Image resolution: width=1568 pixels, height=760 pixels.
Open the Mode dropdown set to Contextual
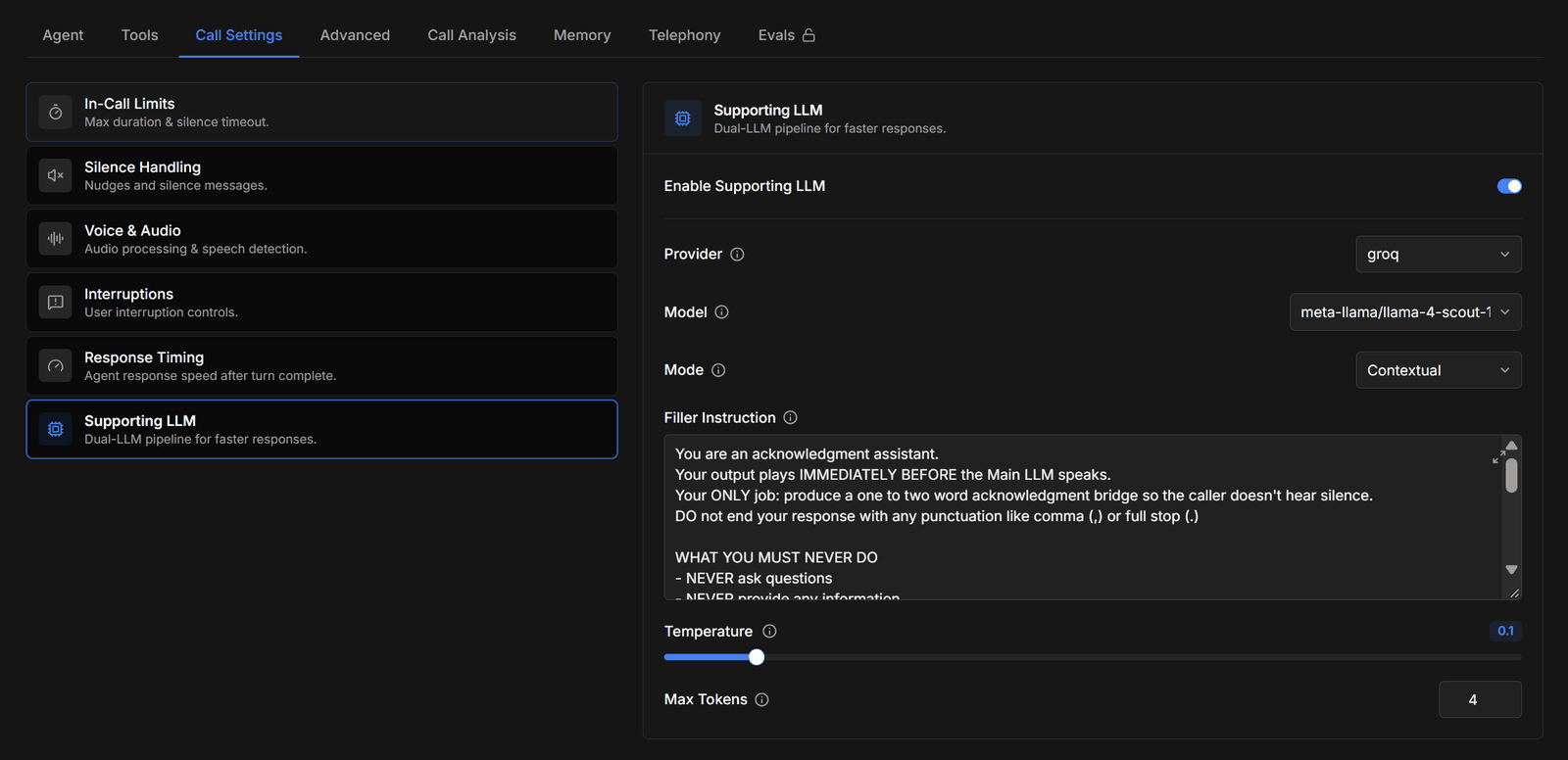[x=1439, y=370]
